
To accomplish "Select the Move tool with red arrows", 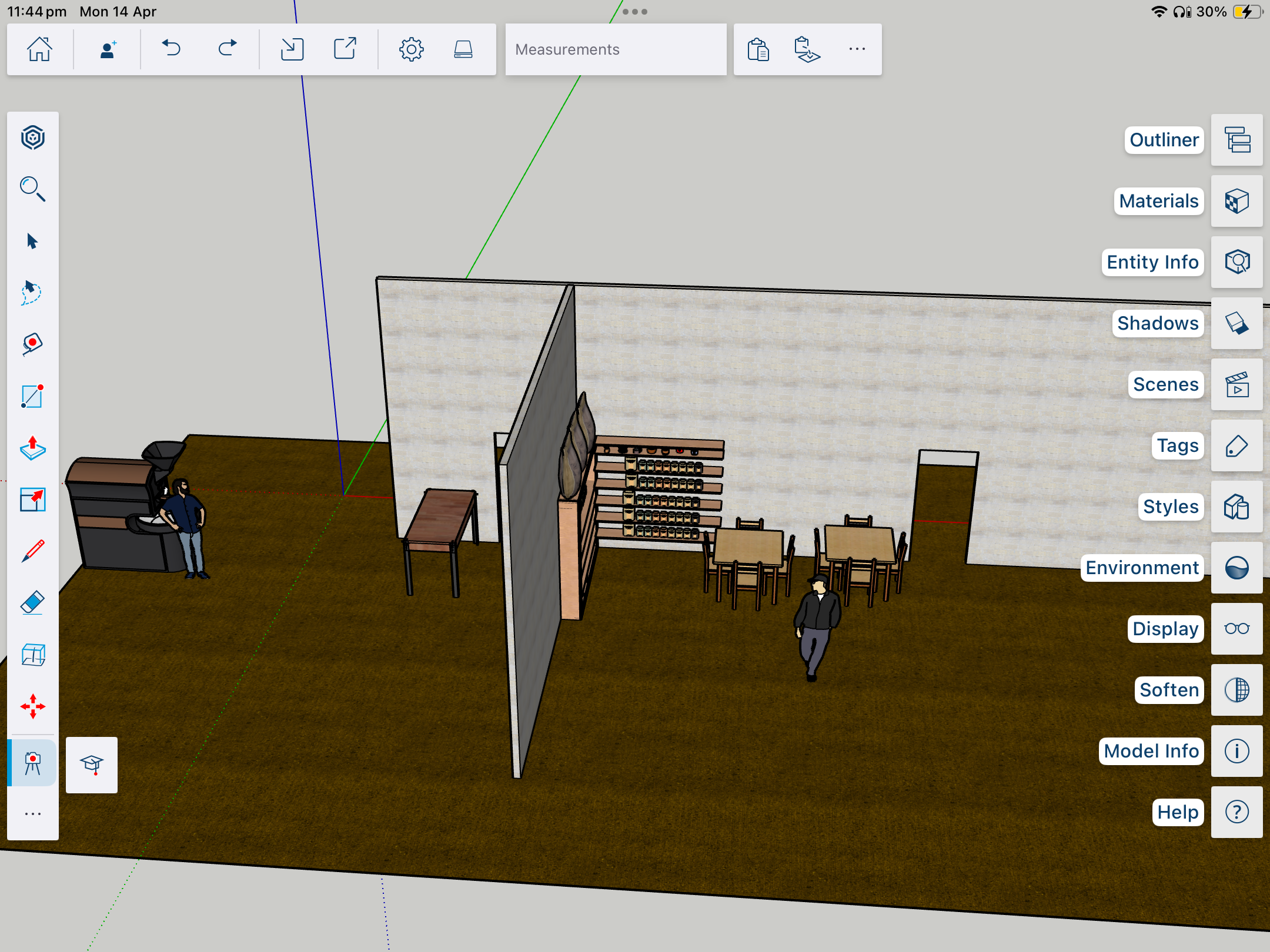I will [33, 706].
